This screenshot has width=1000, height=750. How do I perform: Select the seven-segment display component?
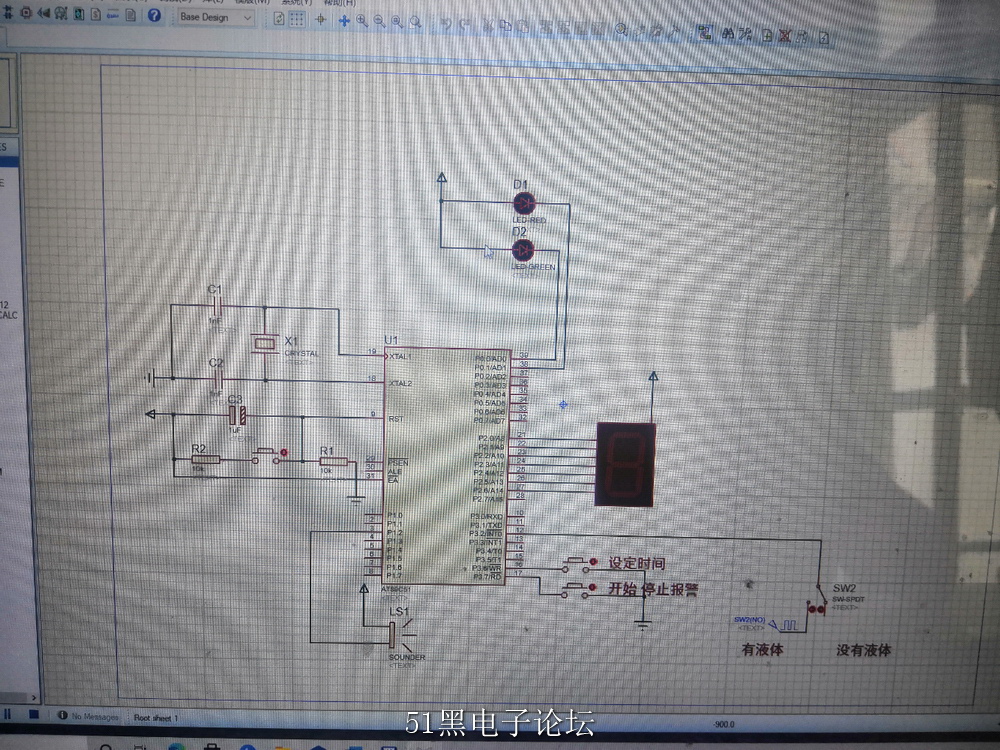click(x=626, y=464)
